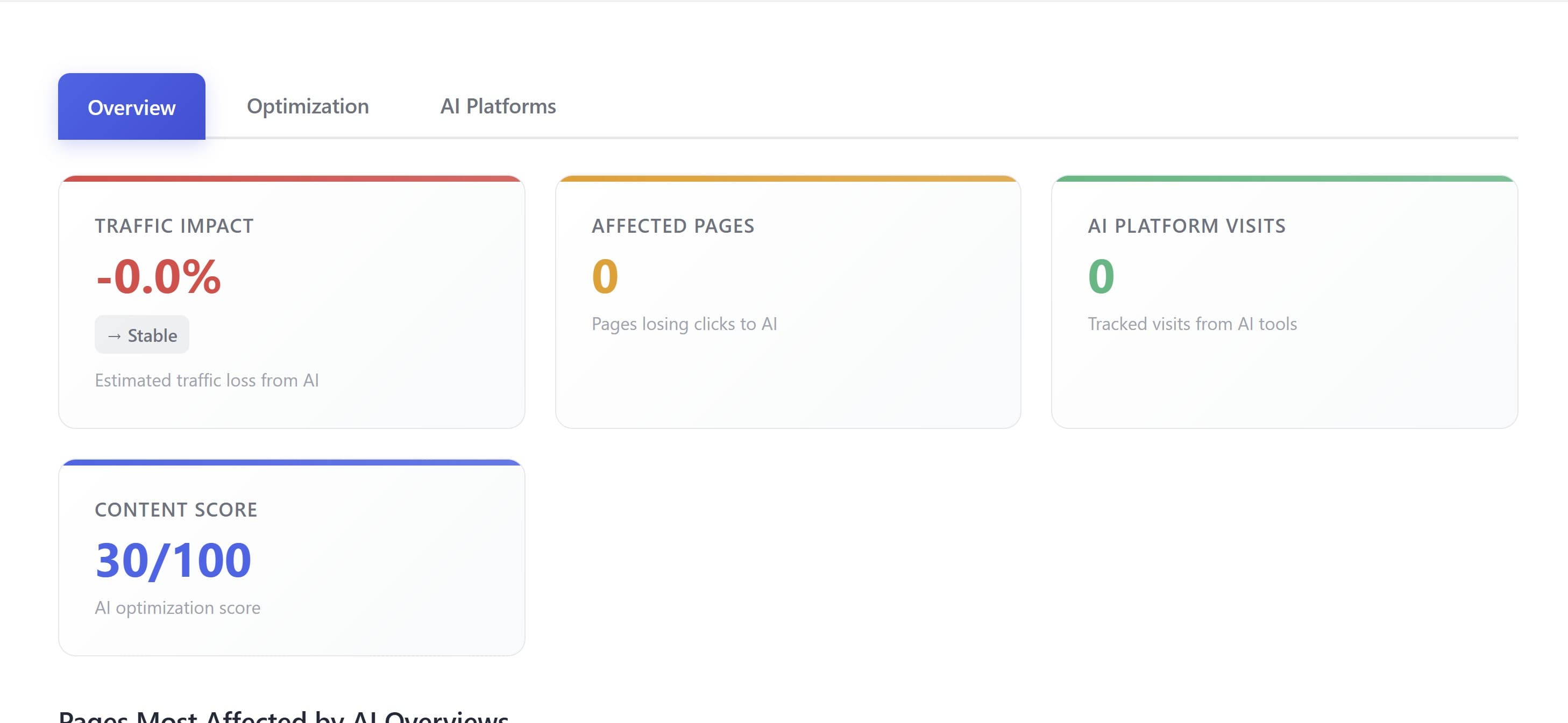Click the CONTENT SCORE card heading
The width and height of the screenshot is (1568, 723).
pos(176,510)
